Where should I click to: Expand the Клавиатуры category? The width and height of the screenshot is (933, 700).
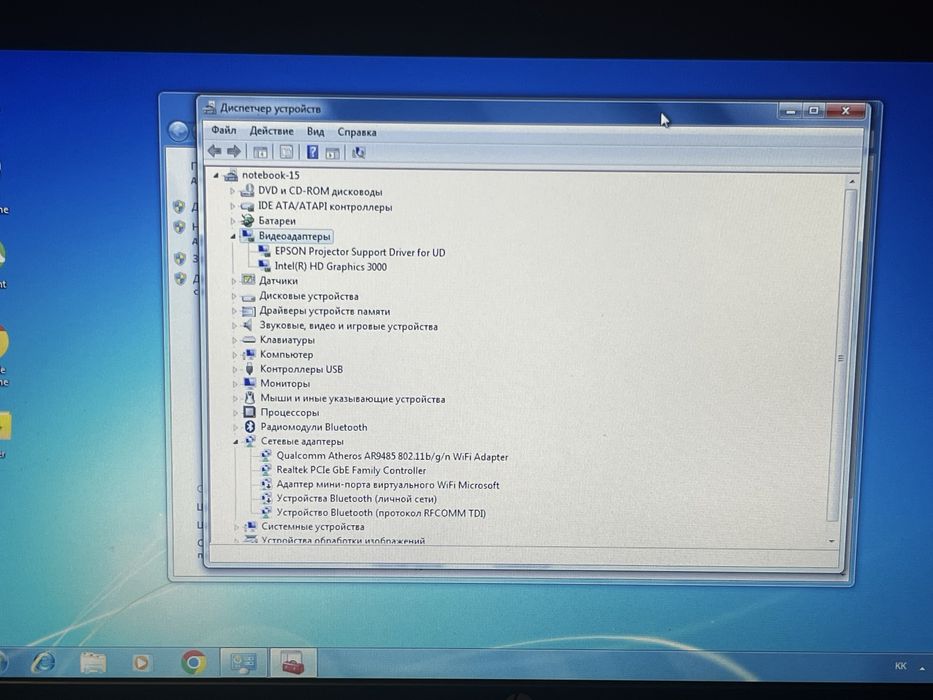tap(234, 340)
